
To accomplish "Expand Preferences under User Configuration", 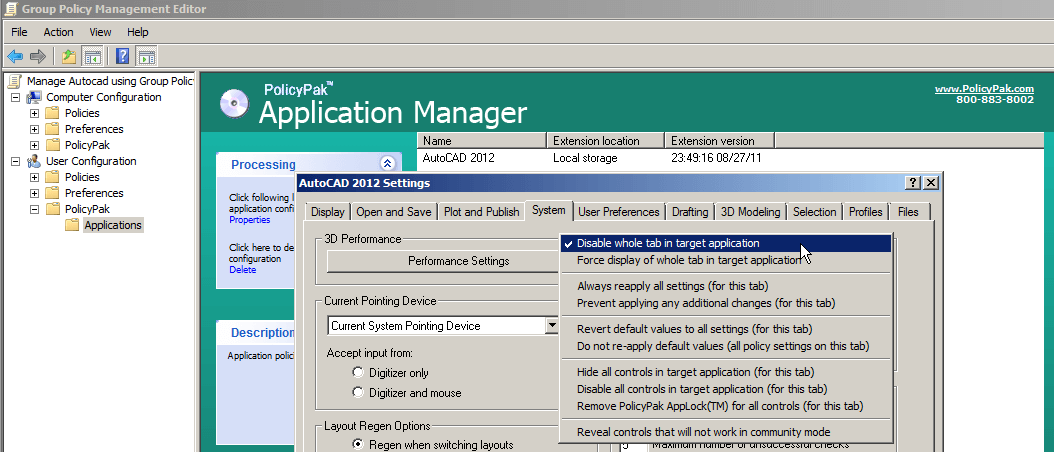I will click(34, 194).
